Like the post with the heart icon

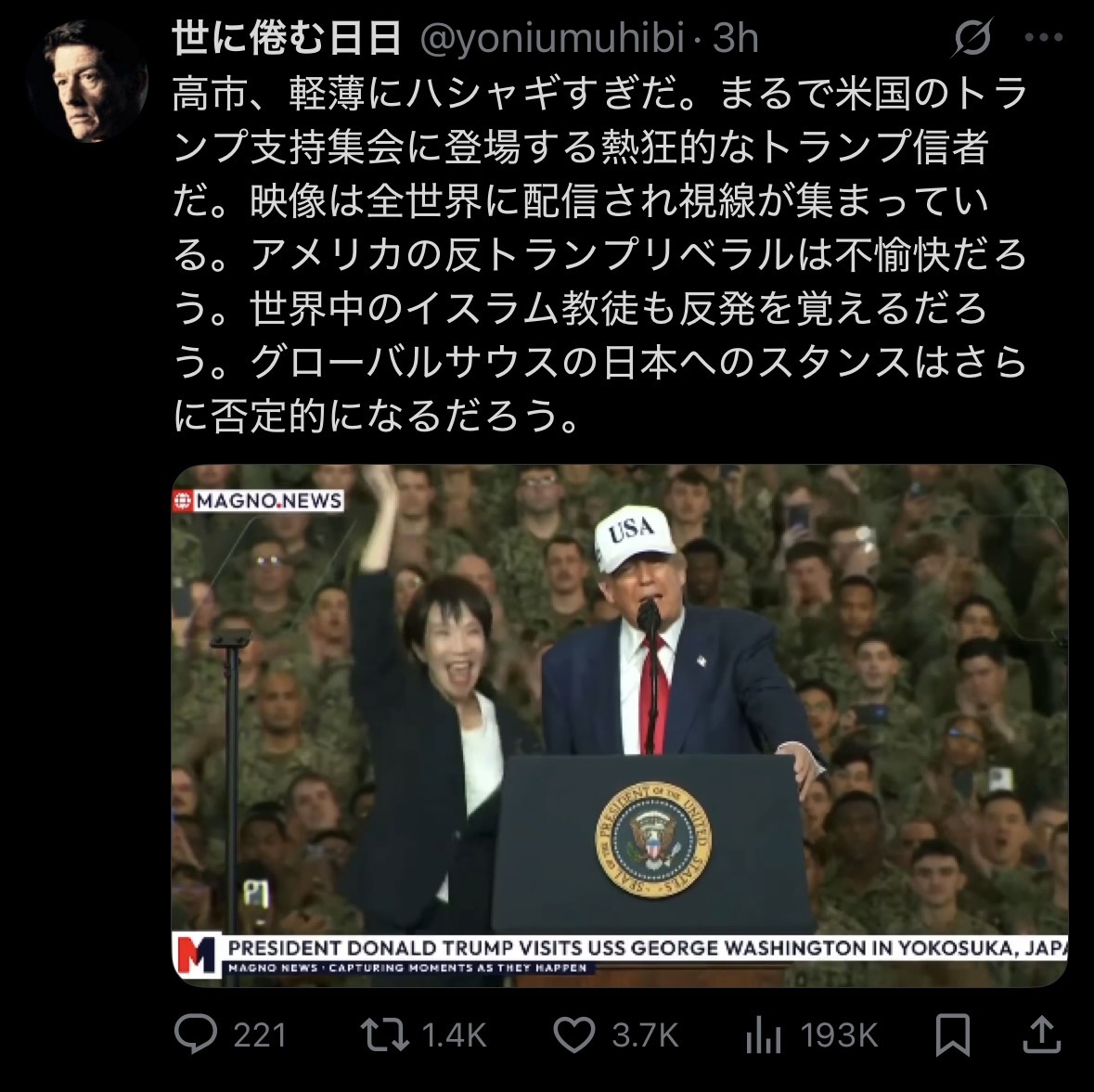[574, 1034]
